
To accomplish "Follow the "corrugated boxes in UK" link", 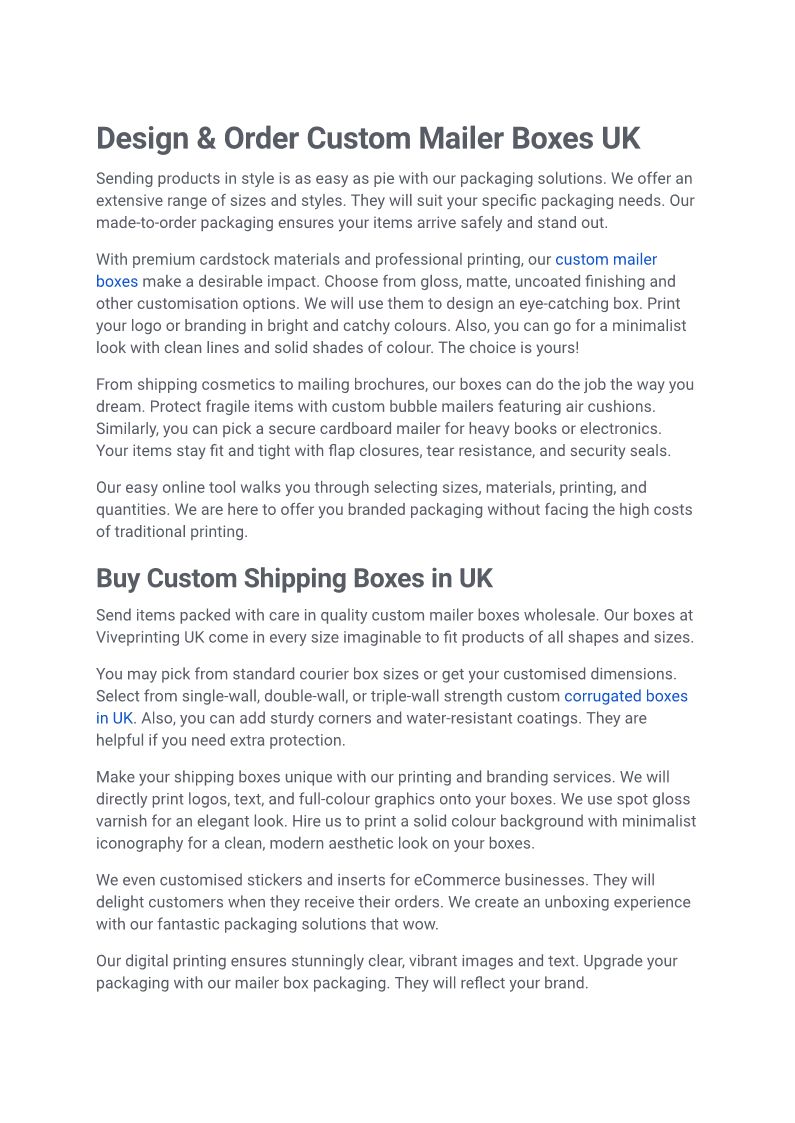I will point(625,696).
